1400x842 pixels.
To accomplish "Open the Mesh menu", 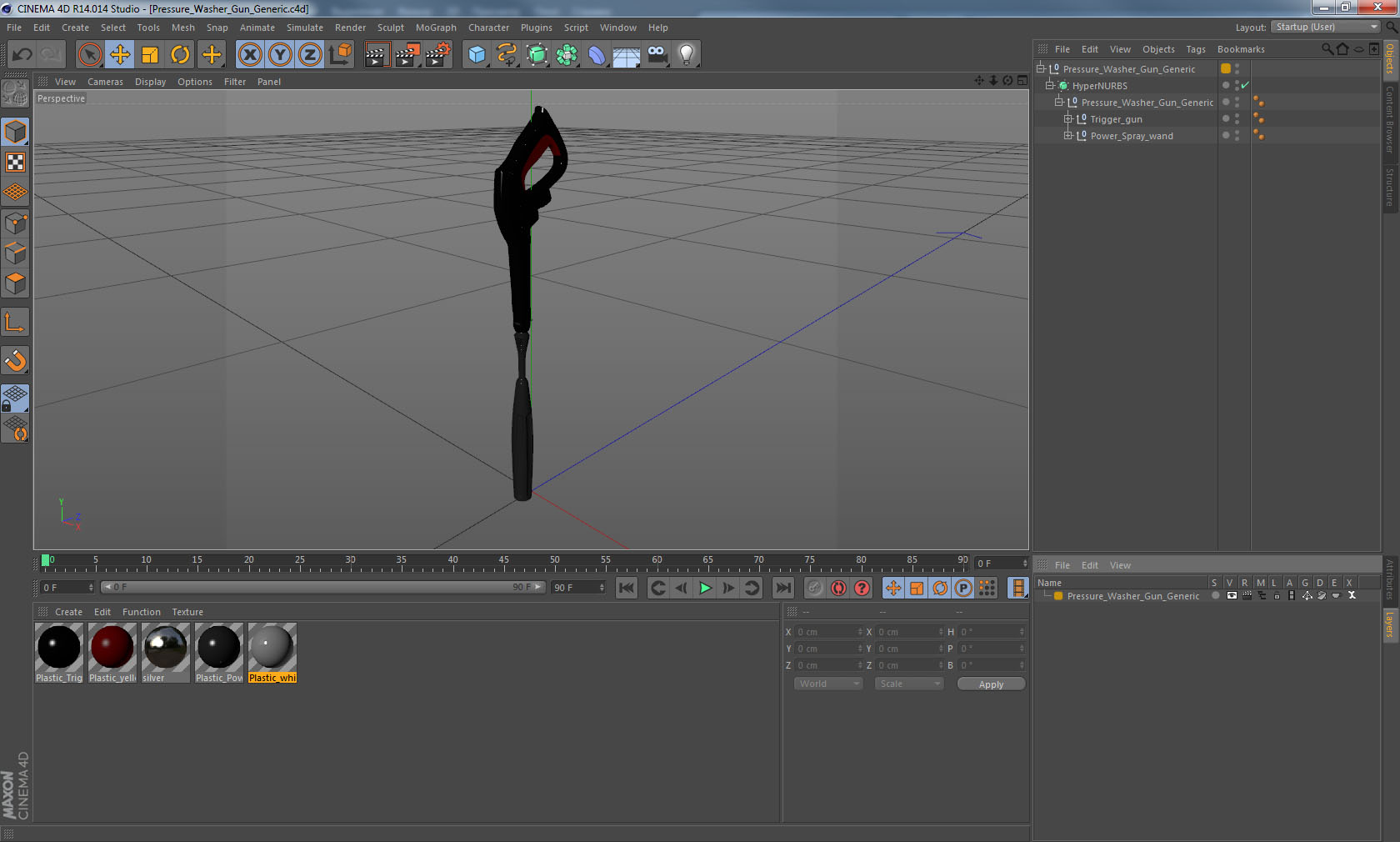I will click(182, 28).
